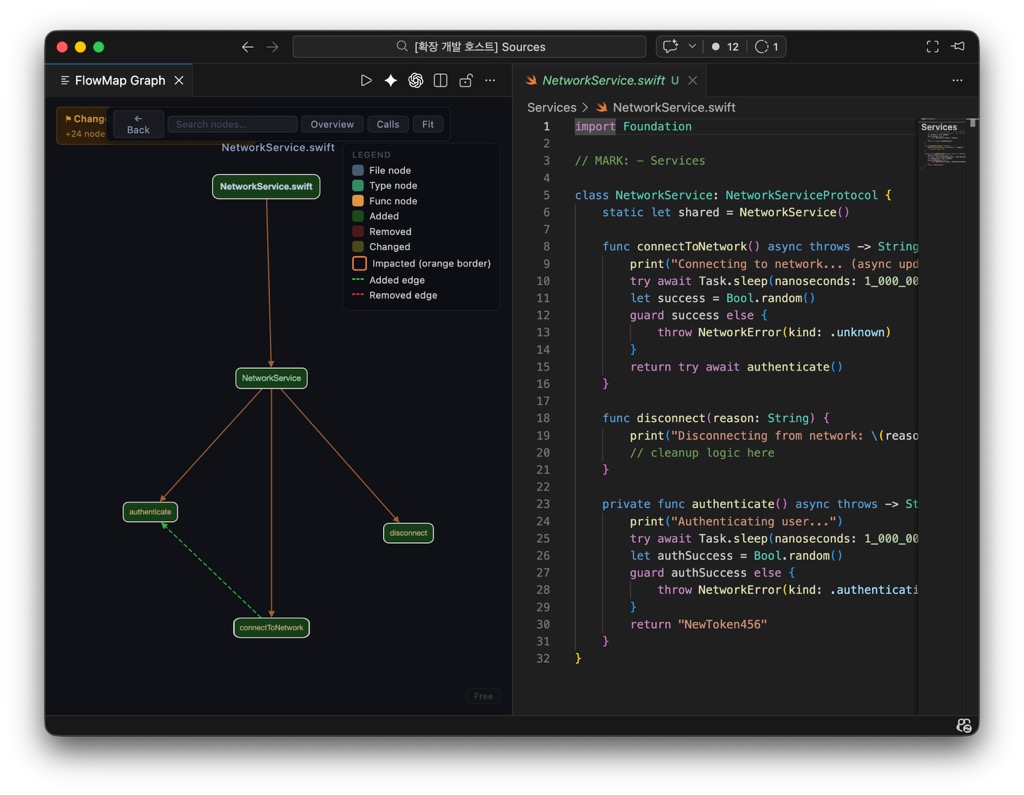Toggle fullscreen layout icon at top right
The height and width of the screenshot is (795, 1024).
pos(933,46)
